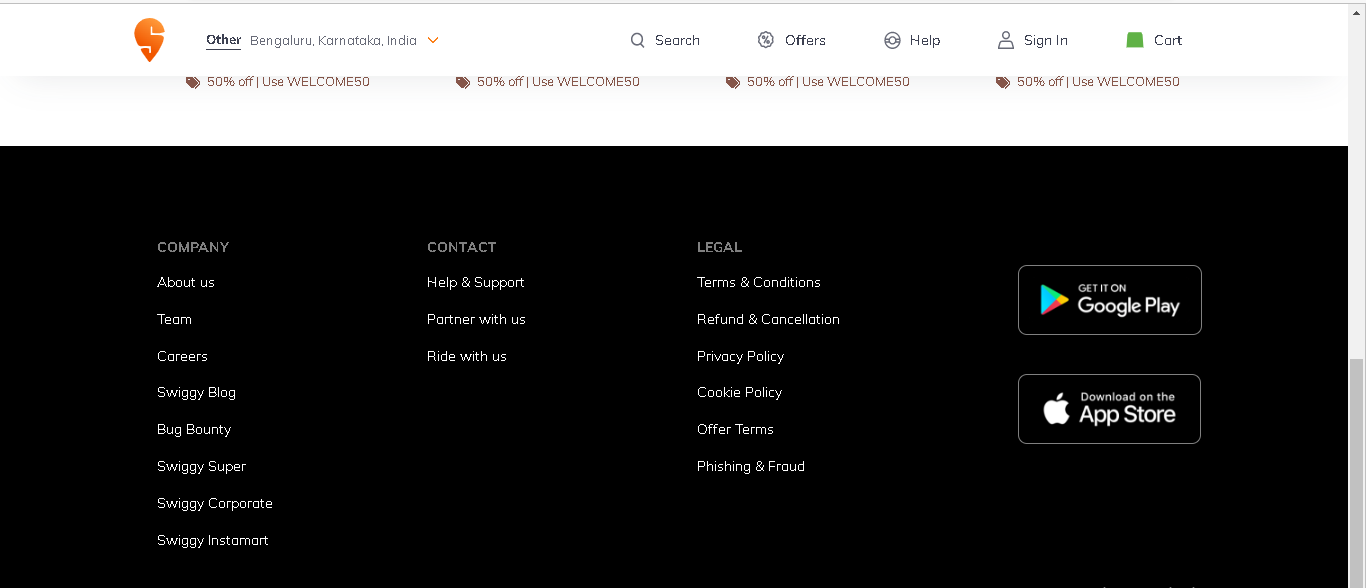
Task: Open the Swiggy Instamart link
Action: click(x=213, y=540)
